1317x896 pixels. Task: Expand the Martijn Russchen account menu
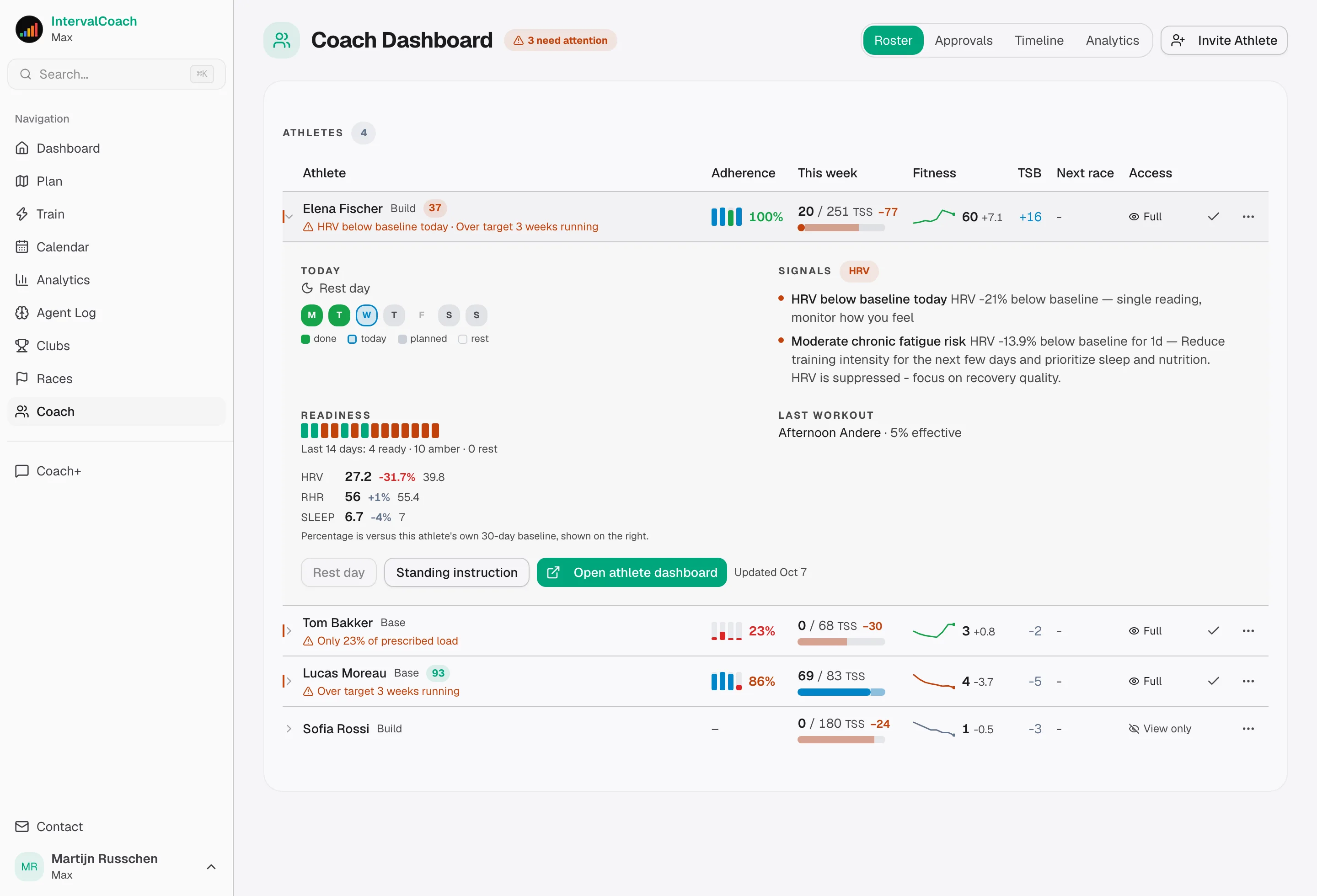coord(211,867)
